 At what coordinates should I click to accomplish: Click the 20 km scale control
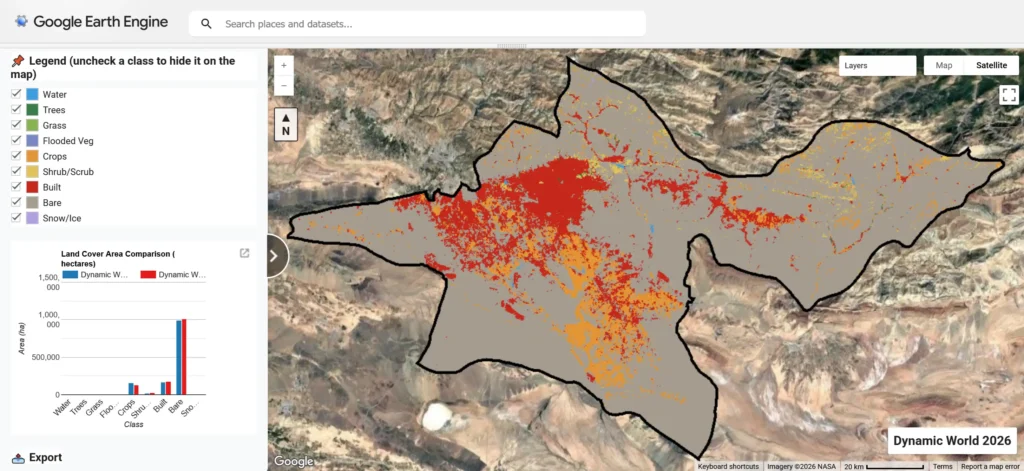[x=883, y=466]
